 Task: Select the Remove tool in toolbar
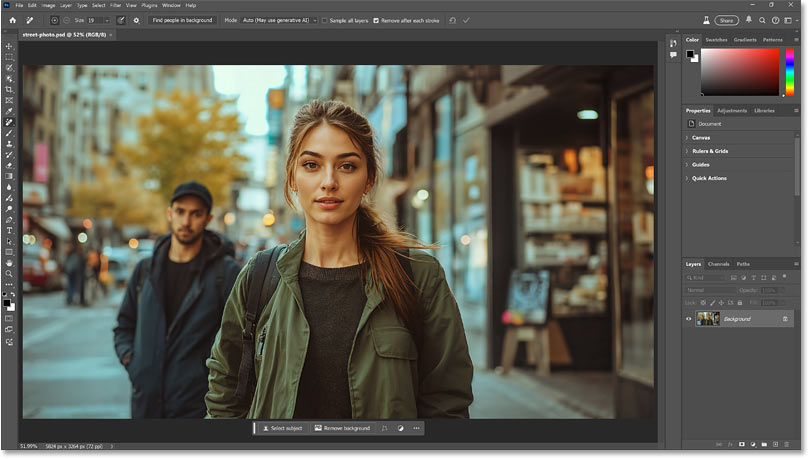[9, 122]
